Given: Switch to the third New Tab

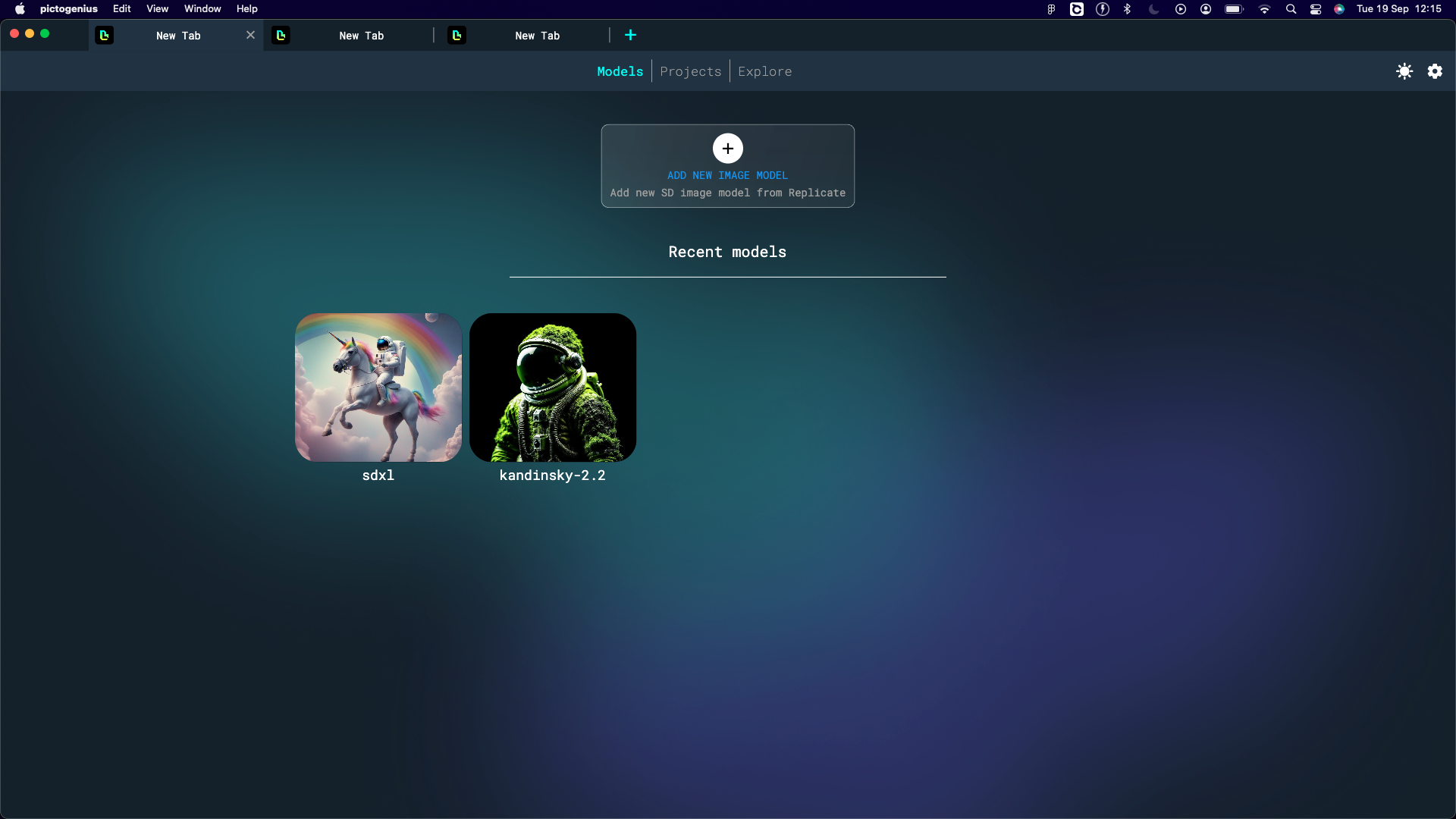Looking at the screenshot, I should pos(538,36).
